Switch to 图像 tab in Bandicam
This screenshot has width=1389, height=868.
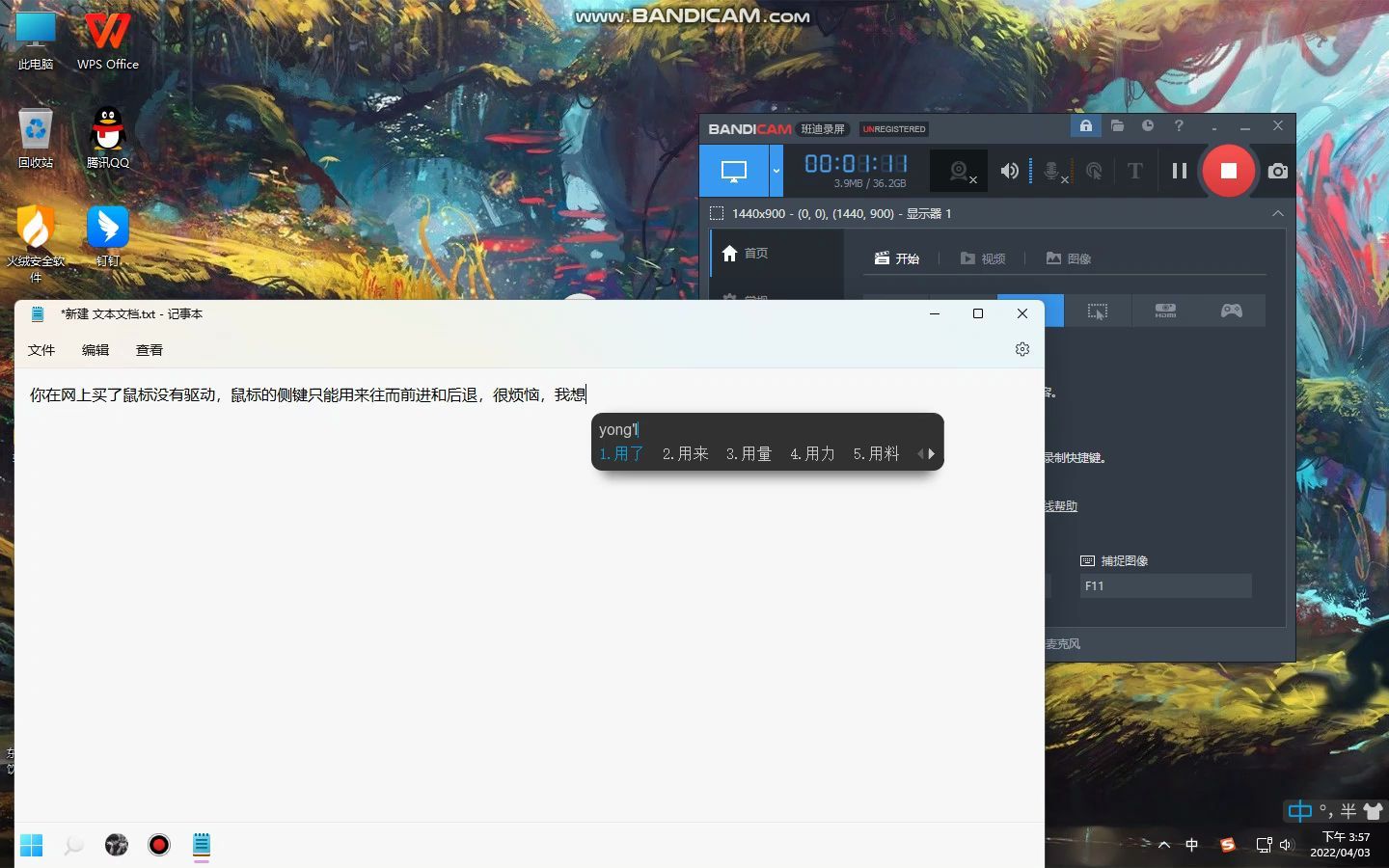[x=1069, y=258]
